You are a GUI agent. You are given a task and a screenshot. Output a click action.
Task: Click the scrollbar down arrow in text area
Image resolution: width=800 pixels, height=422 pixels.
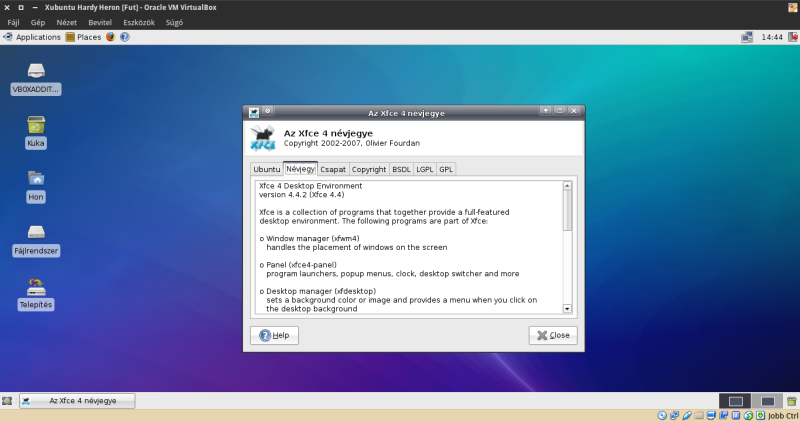(x=567, y=309)
